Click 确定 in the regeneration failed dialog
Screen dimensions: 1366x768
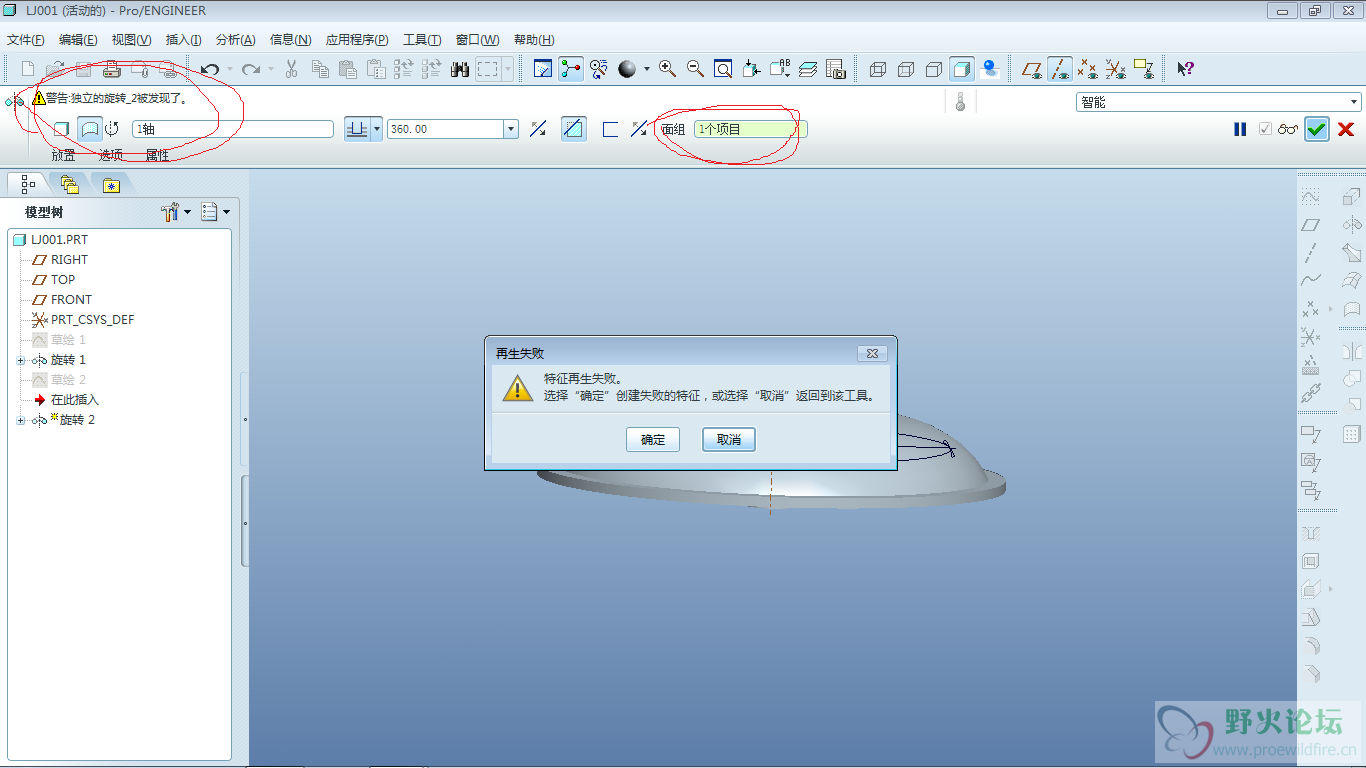pyautogui.click(x=653, y=440)
